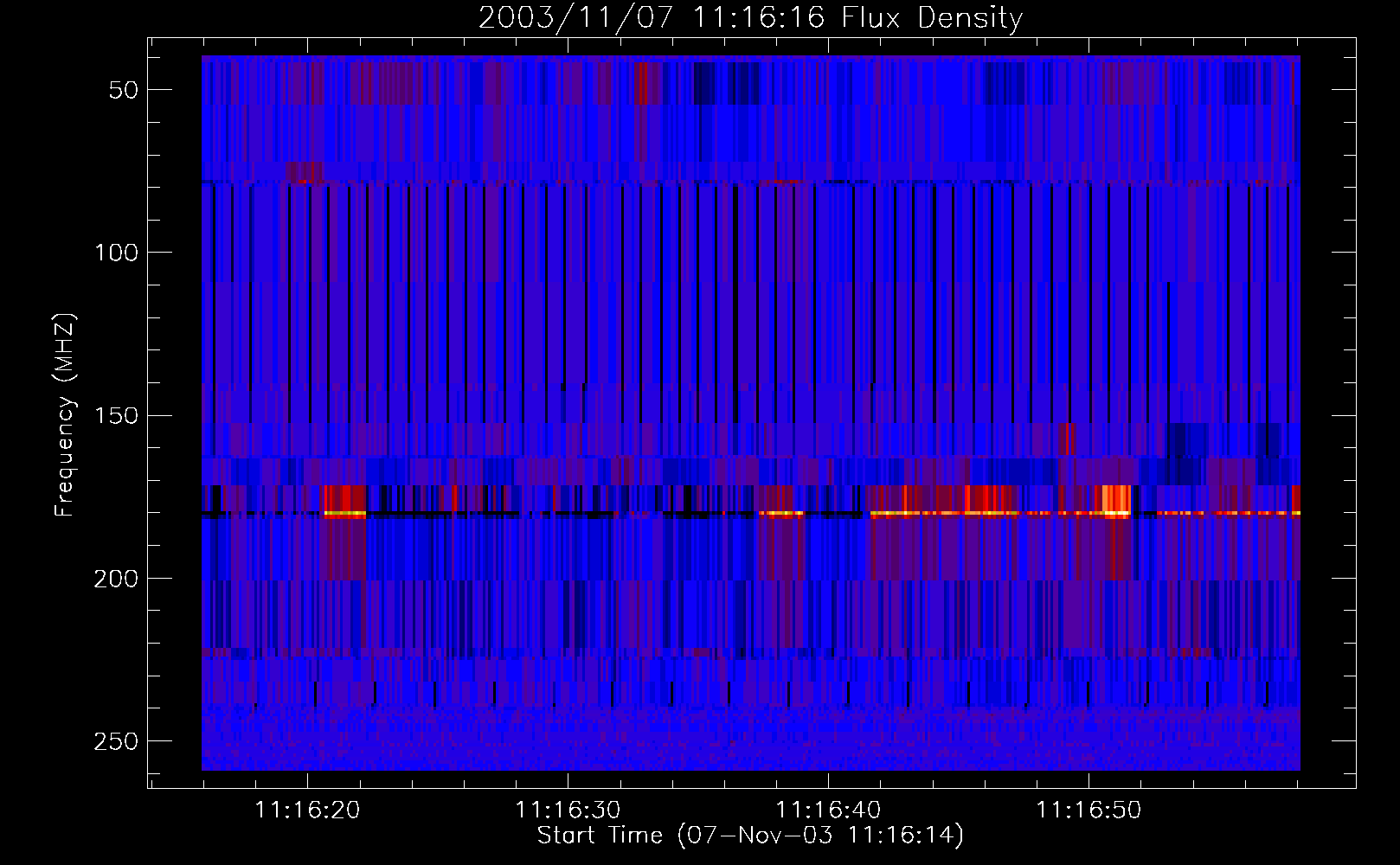Click the red burst at 11:16:21 near 175 MHz

(x=344, y=499)
